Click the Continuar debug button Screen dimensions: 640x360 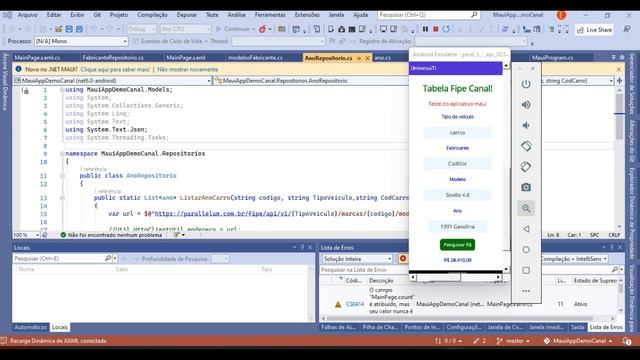pos(233,29)
